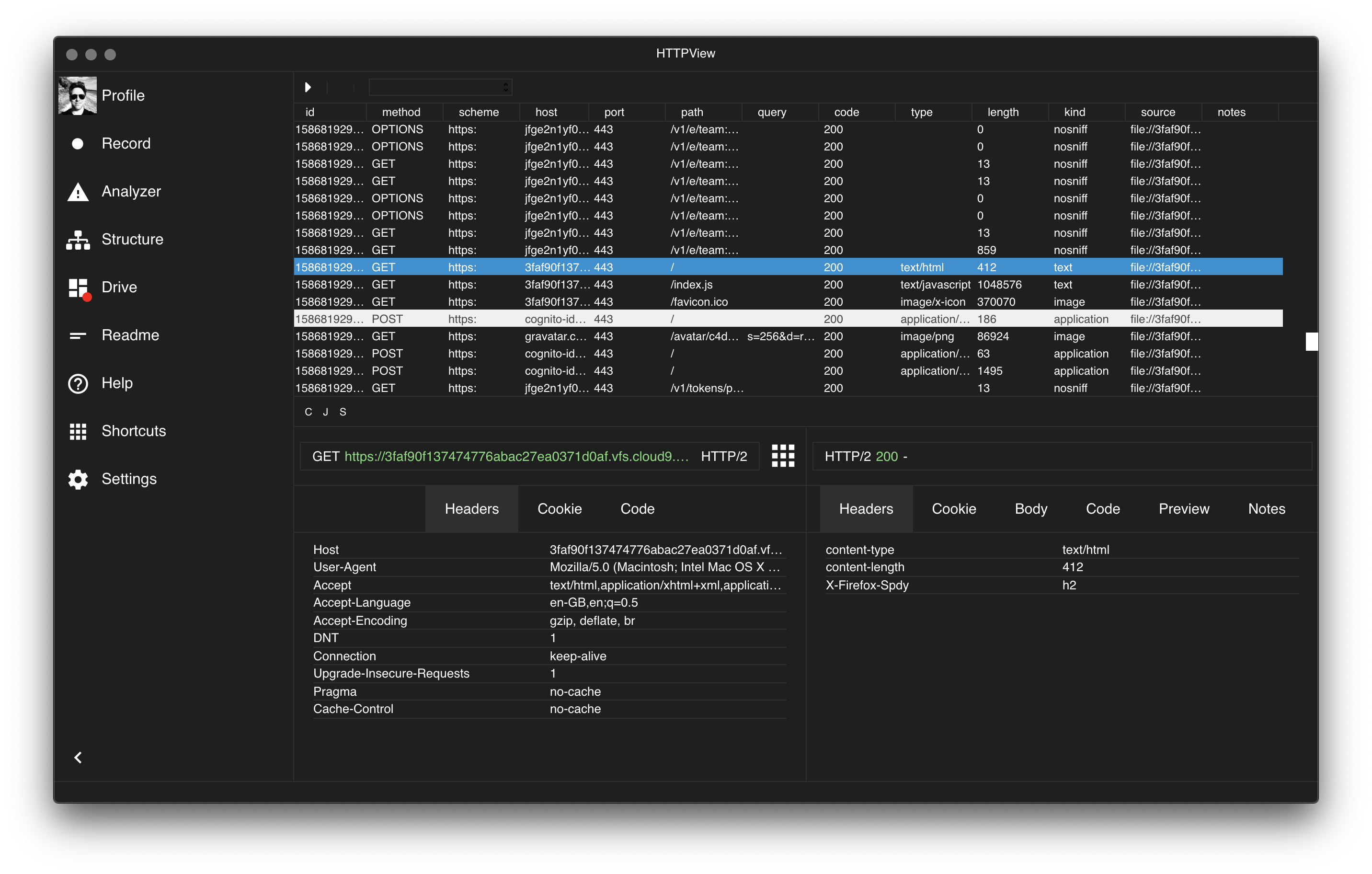Click the HTTP/2 200 response status line
This screenshot has width=1372, height=874.
tap(1062, 456)
